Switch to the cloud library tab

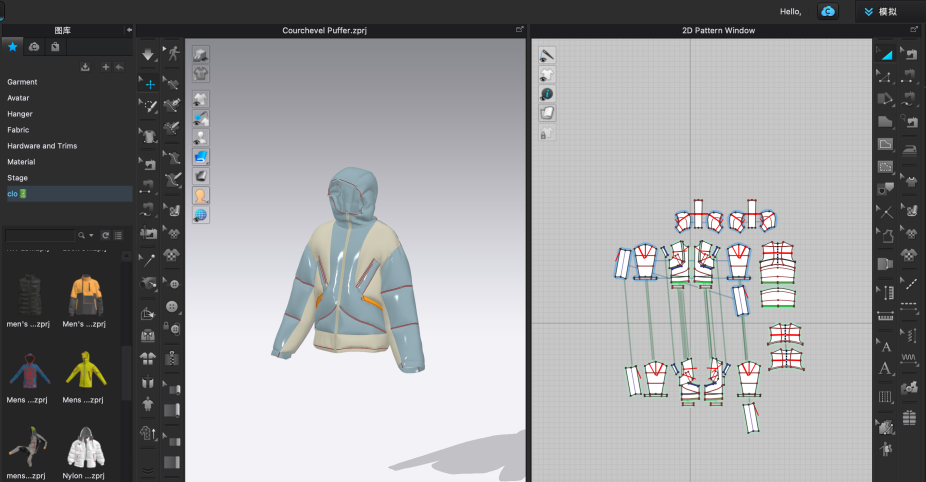click(x=34, y=47)
